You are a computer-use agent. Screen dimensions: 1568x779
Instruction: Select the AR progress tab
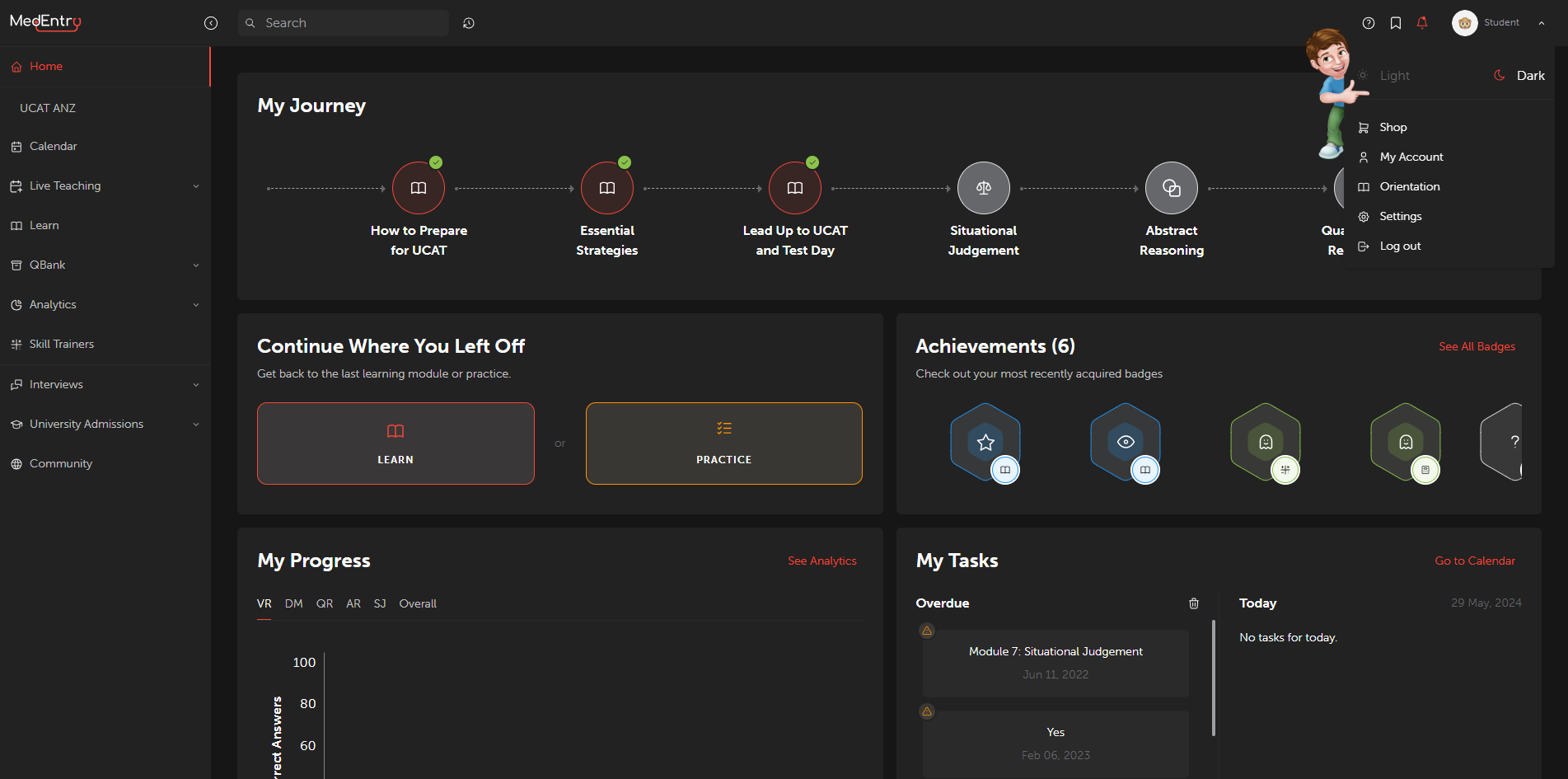(353, 604)
